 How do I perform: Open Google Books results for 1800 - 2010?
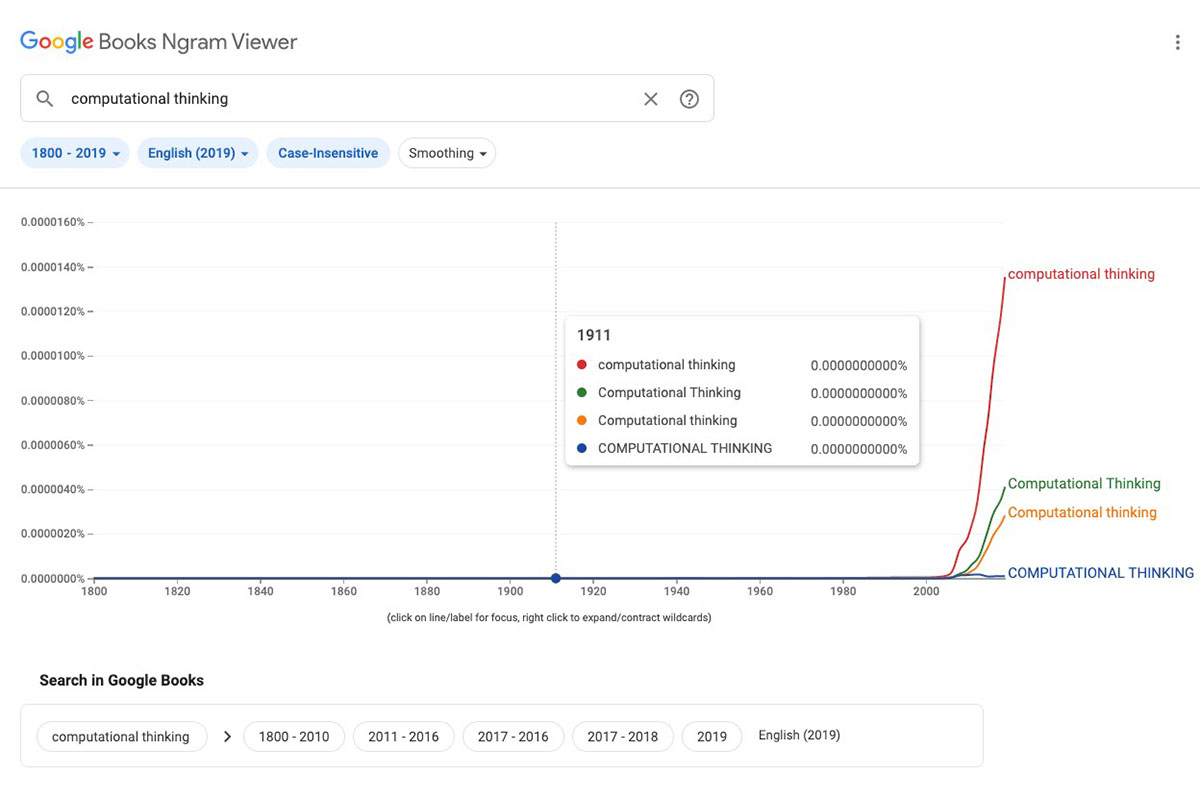click(294, 737)
